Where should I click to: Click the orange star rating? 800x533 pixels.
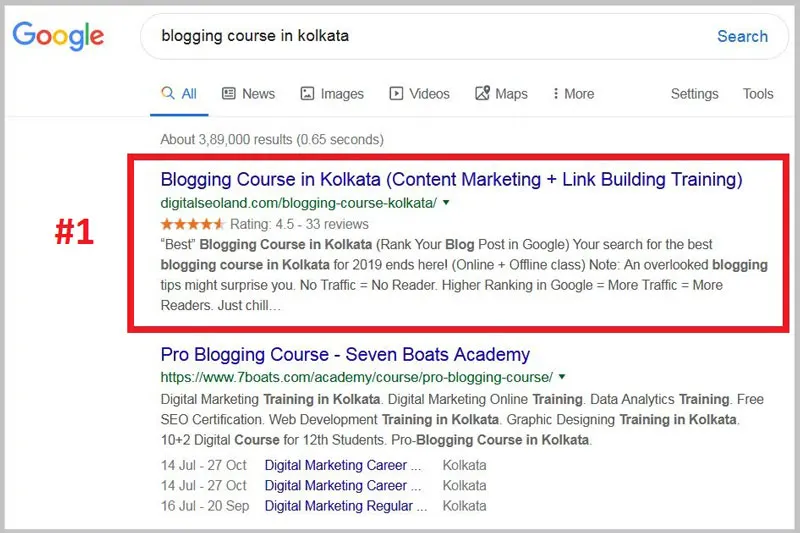192,224
